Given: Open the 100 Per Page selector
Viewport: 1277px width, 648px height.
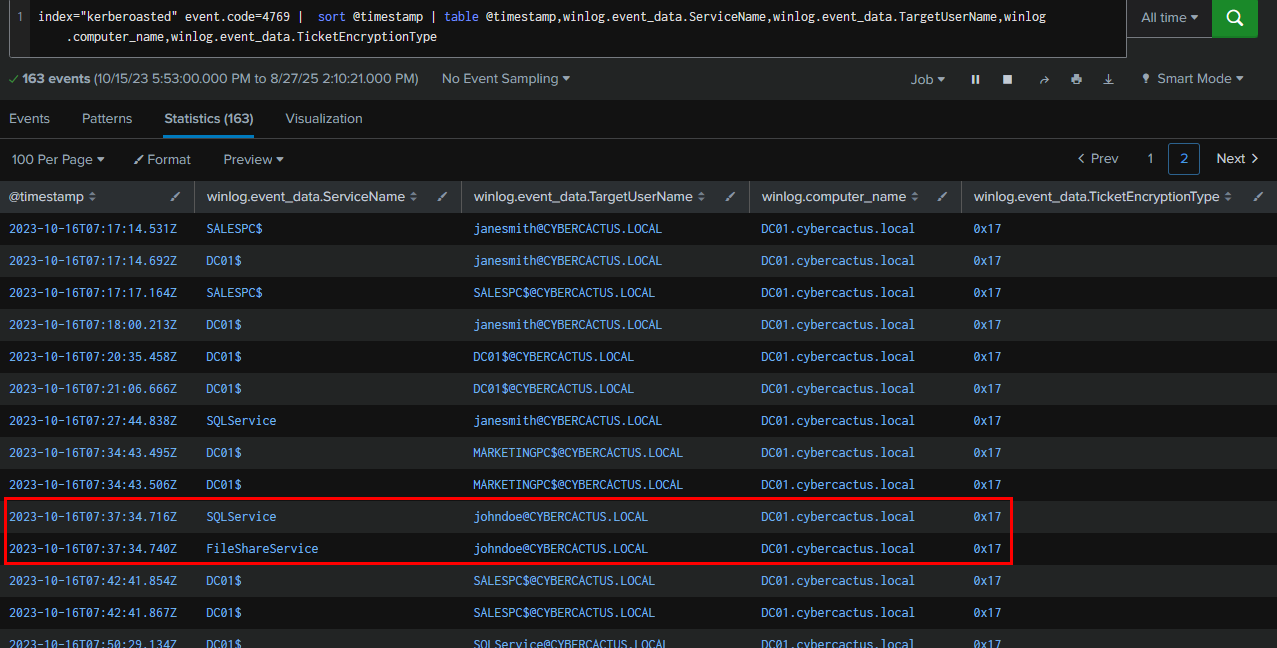Looking at the screenshot, I should pyautogui.click(x=58, y=159).
